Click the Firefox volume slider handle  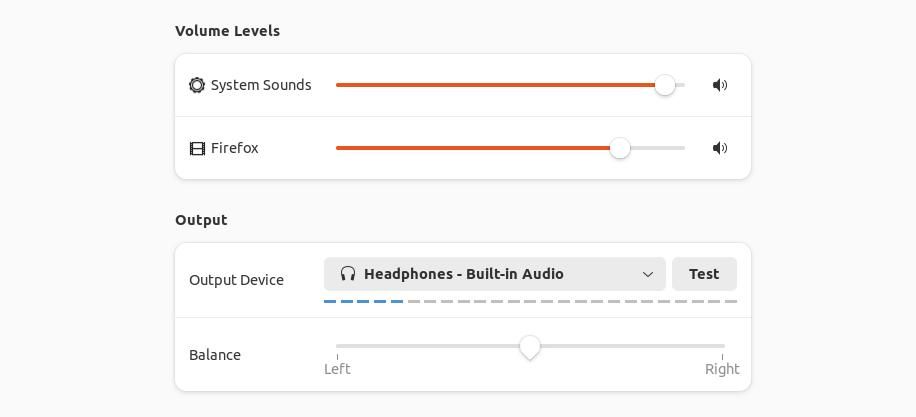[x=620, y=148]
